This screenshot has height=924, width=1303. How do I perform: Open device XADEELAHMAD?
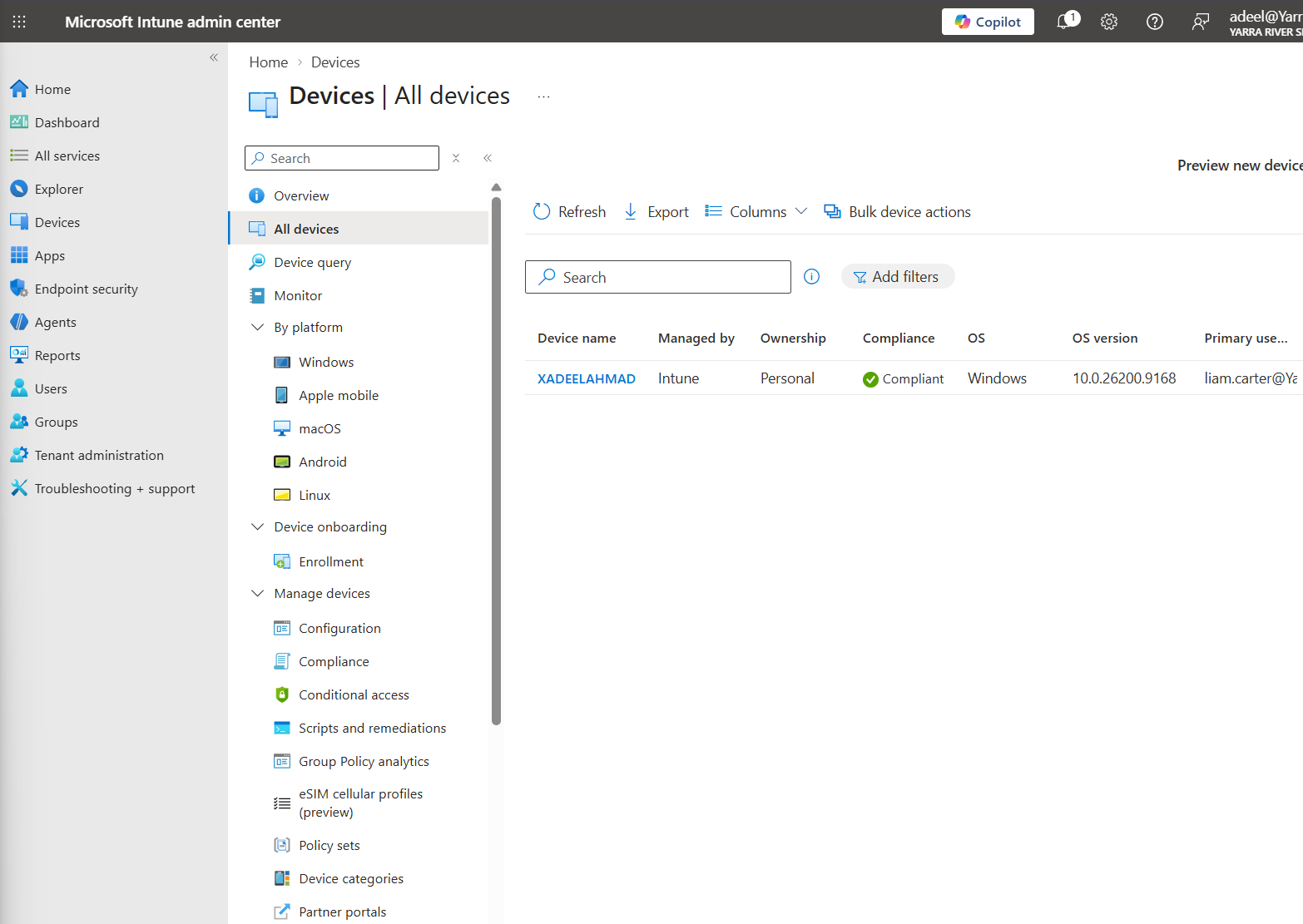click(587, 378)
